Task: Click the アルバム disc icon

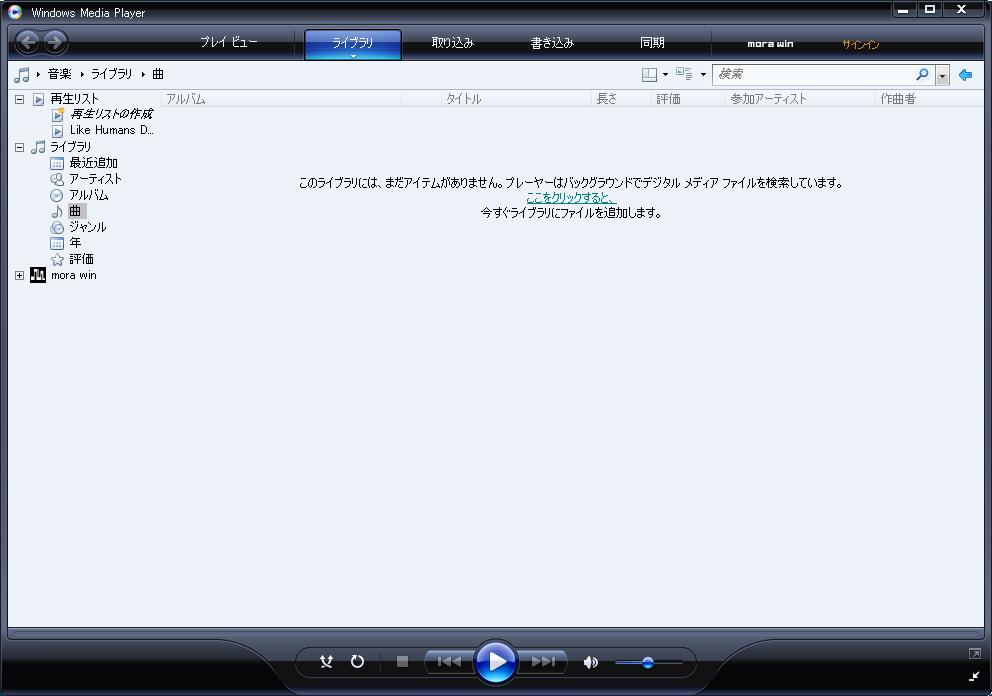Action: (x=57, y=196)
